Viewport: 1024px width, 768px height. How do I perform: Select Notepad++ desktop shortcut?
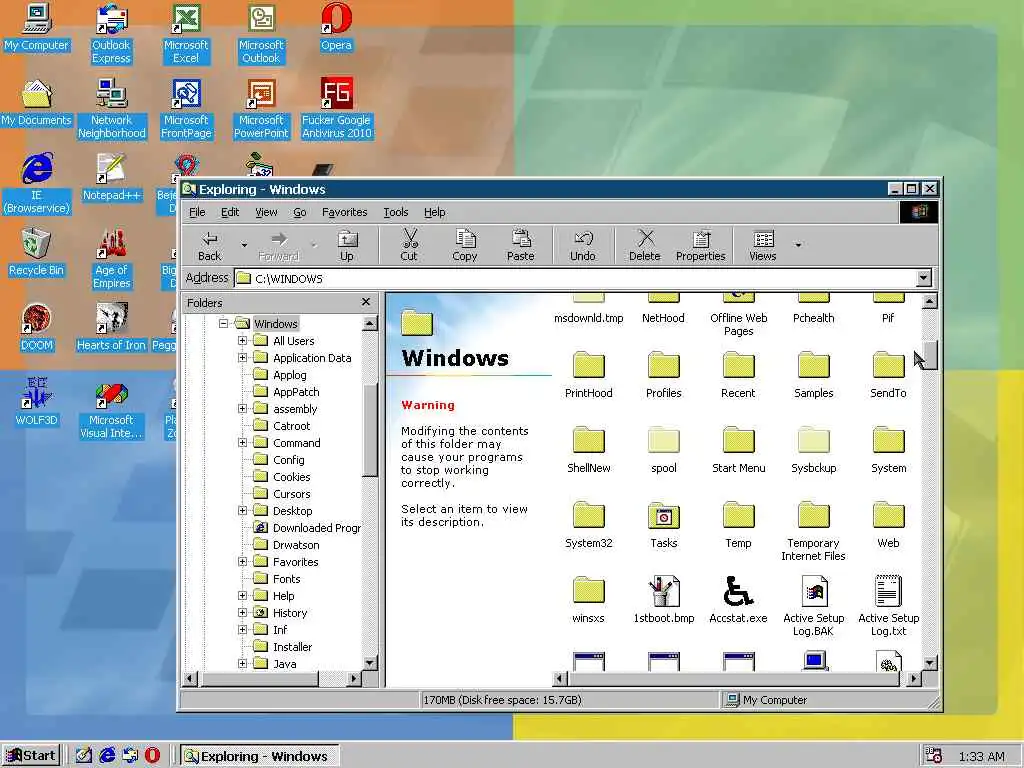point(111,178)
